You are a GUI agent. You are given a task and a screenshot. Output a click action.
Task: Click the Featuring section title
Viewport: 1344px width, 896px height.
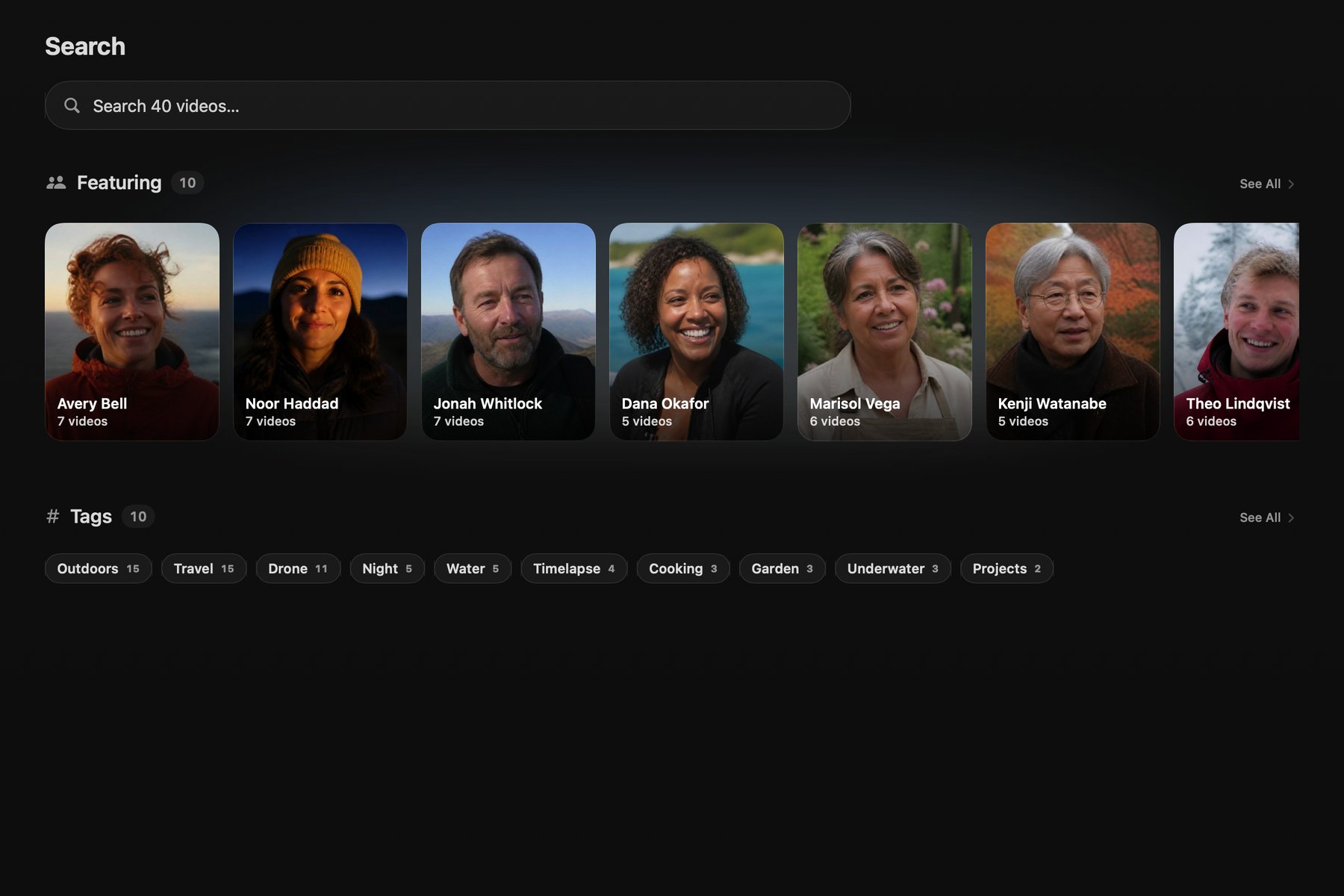pos(119,183)
